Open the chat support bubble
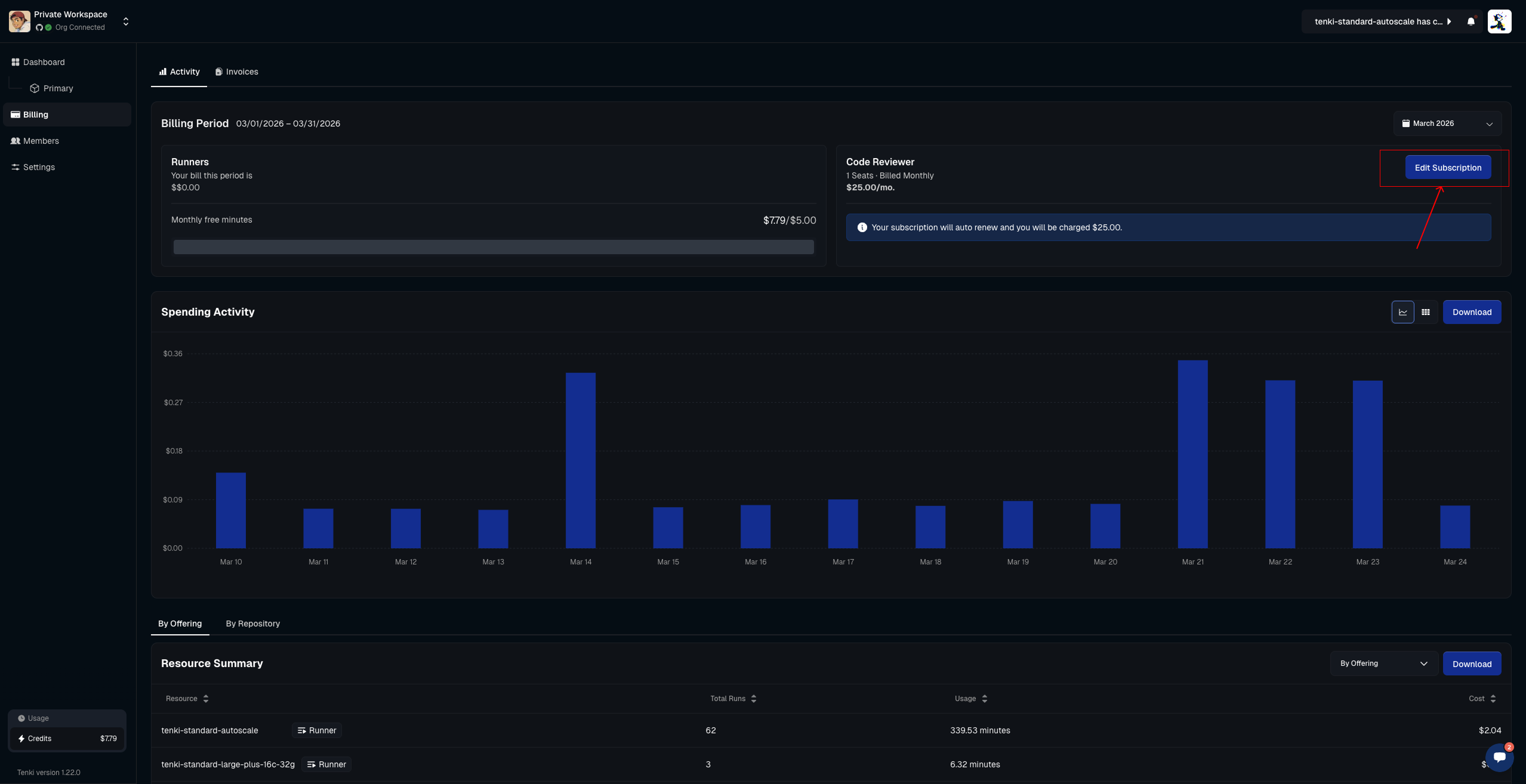 point(1499,757)
